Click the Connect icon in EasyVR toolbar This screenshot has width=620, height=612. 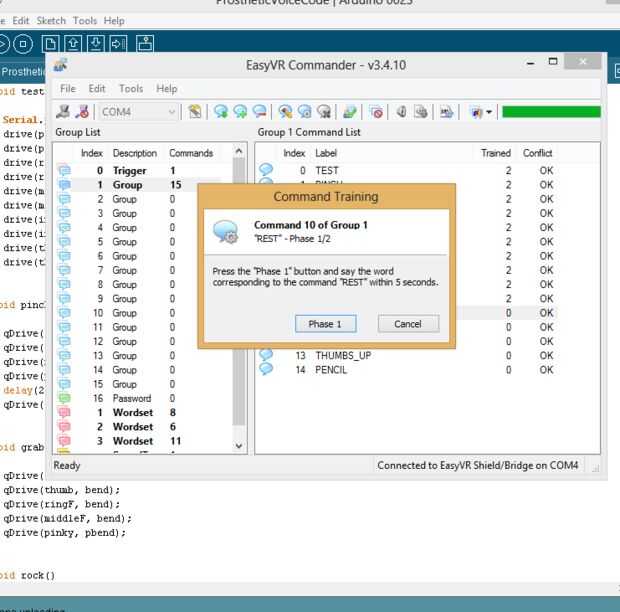62,112
